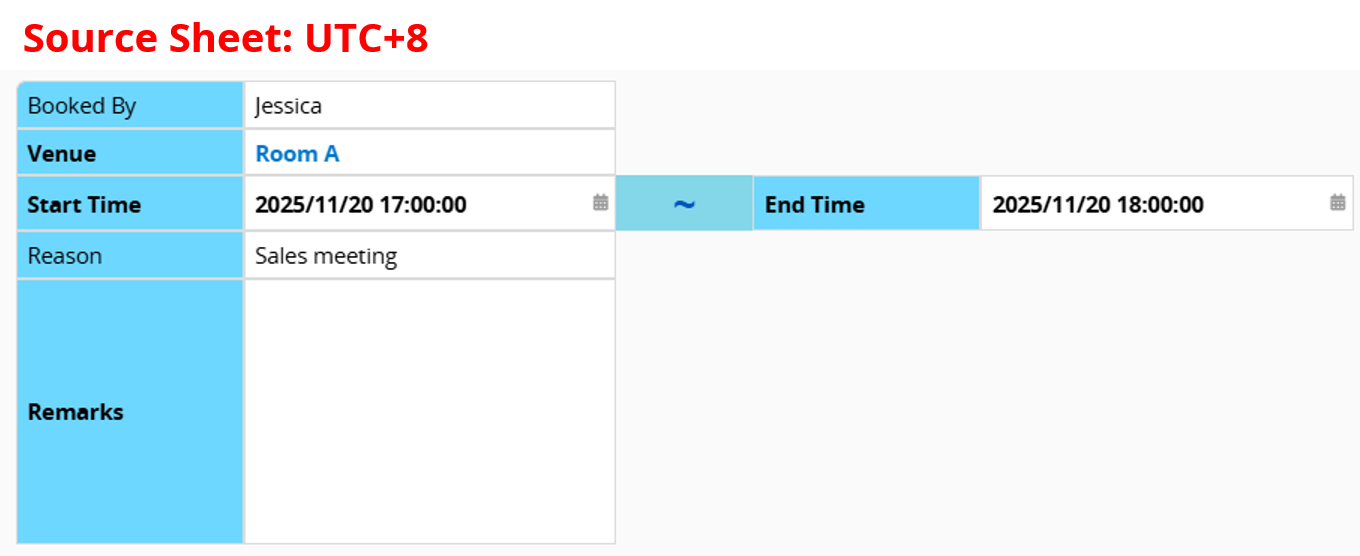Click the Booked By field containing Jessica

pos(429,106)
